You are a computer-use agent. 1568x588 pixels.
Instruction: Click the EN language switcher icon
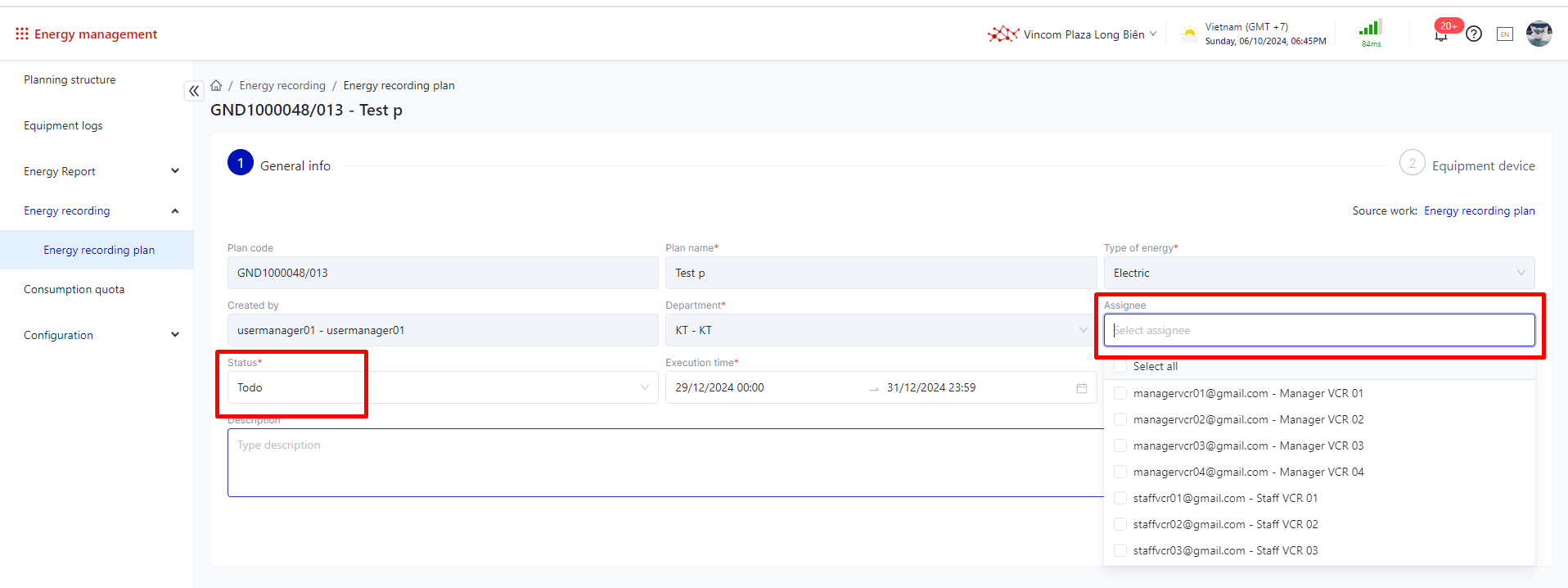click(x=1504, y=34)
